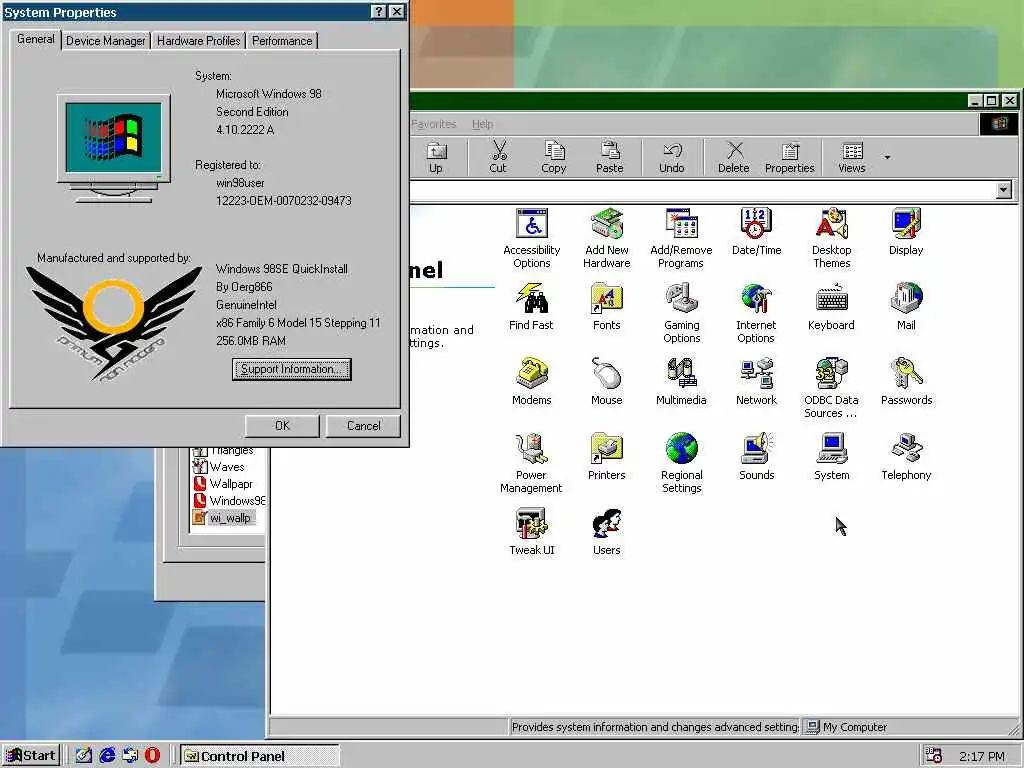Open the Date/Time applet
The image size is (1024, 768).
756,232
